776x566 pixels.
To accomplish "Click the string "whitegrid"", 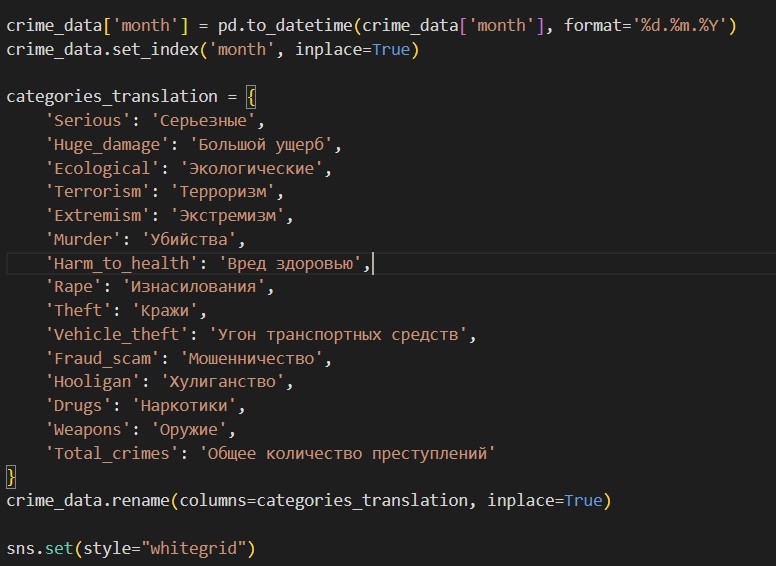I will [194, 549].
